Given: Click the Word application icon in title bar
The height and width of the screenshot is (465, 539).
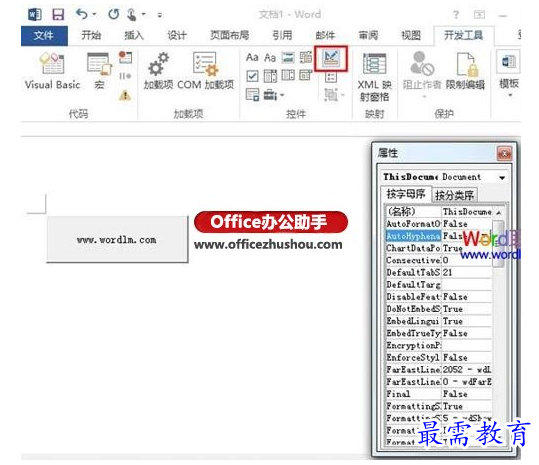Looking at the screenshot, I should click(x=34, y=14).
